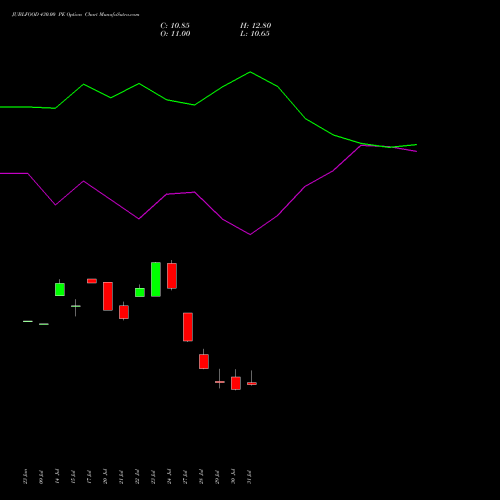Select the low value 'L: 10.65'

[x=255, y=34]
